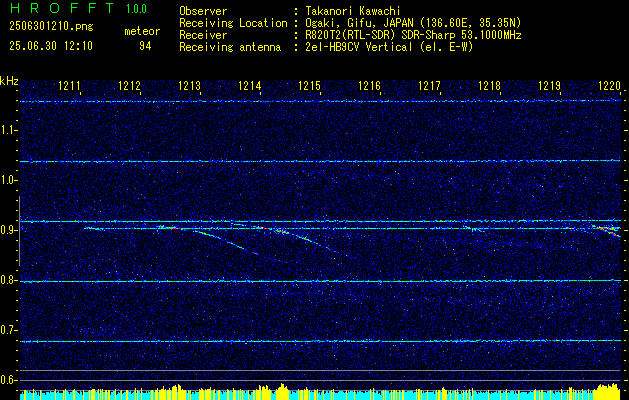
Task: Select the 1211 time marker
Action: click(70, 85)
